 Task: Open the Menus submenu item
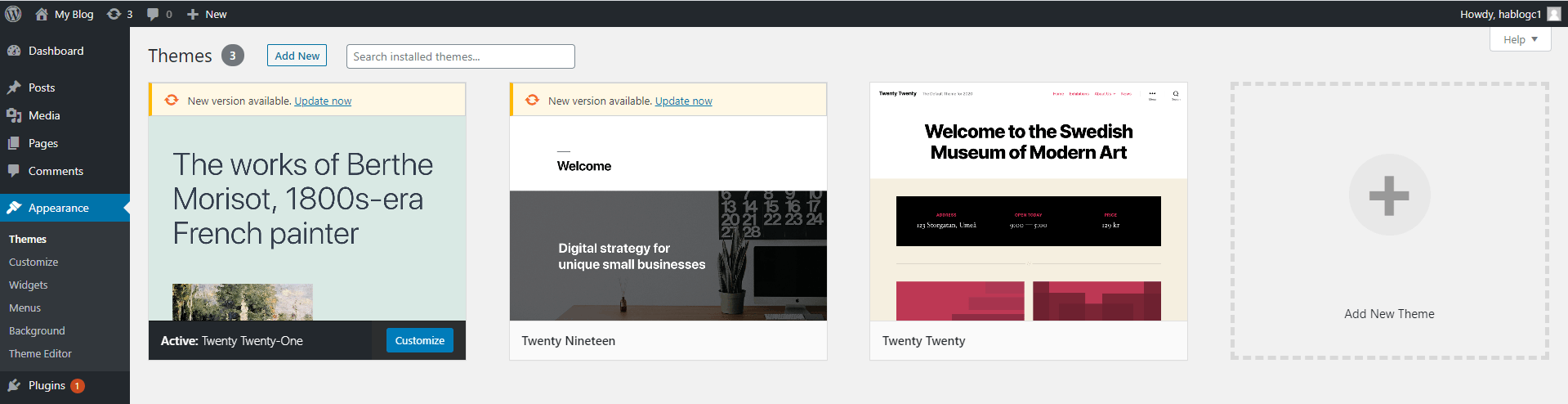coord(25,307)
